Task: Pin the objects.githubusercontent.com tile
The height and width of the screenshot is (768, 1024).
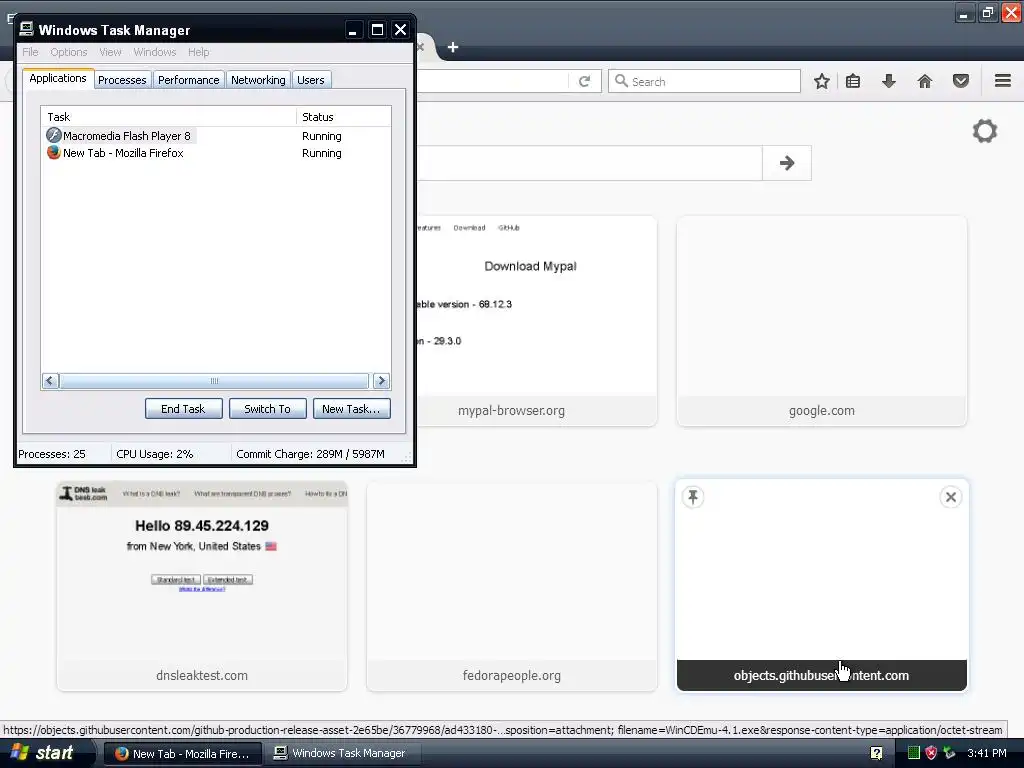Action: [x=693, y=497]
